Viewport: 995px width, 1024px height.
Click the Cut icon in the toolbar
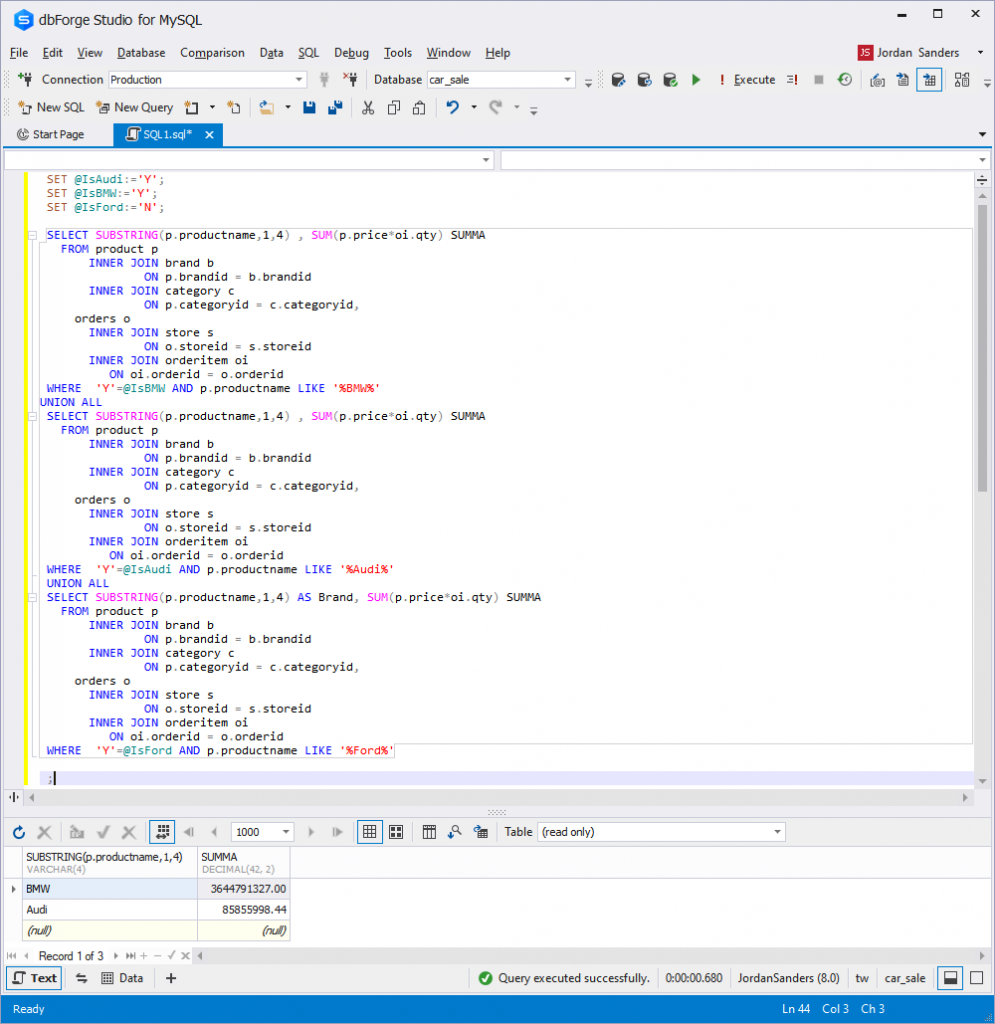(x=368, y=107)
